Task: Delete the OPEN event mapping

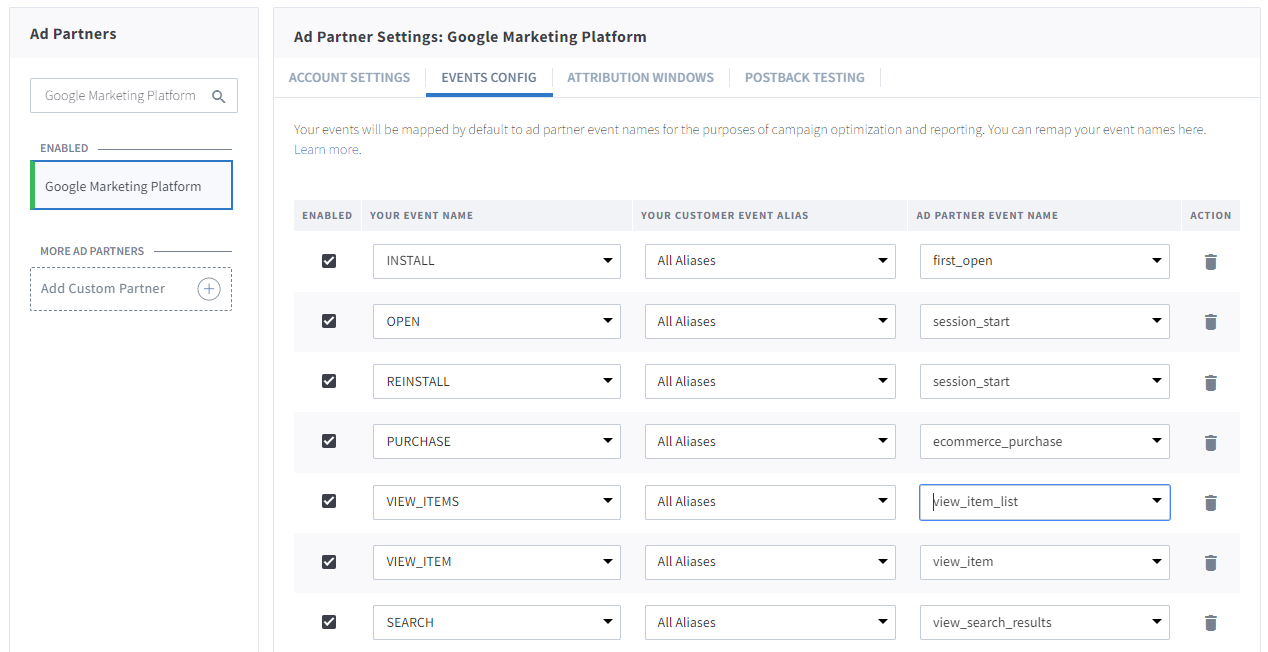Action: pyautogui.click(x=1210, y=322)
